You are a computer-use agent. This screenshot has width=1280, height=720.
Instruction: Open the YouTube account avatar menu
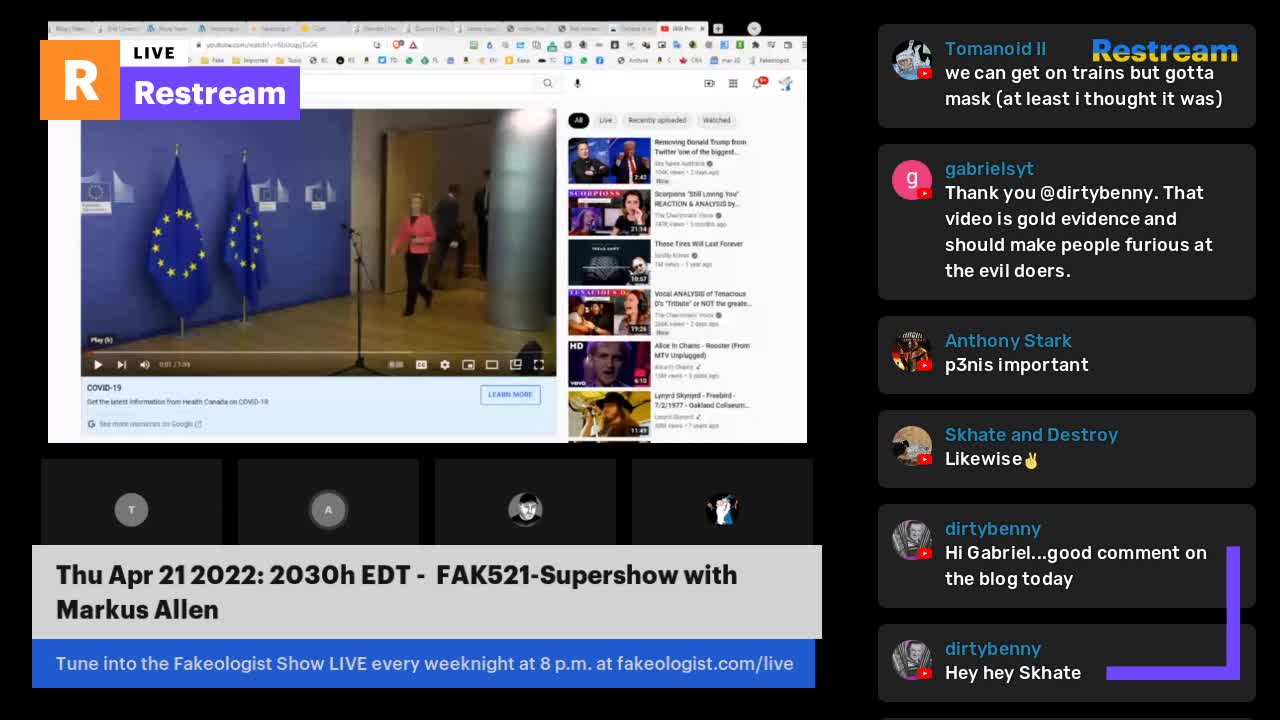(786, 84)
